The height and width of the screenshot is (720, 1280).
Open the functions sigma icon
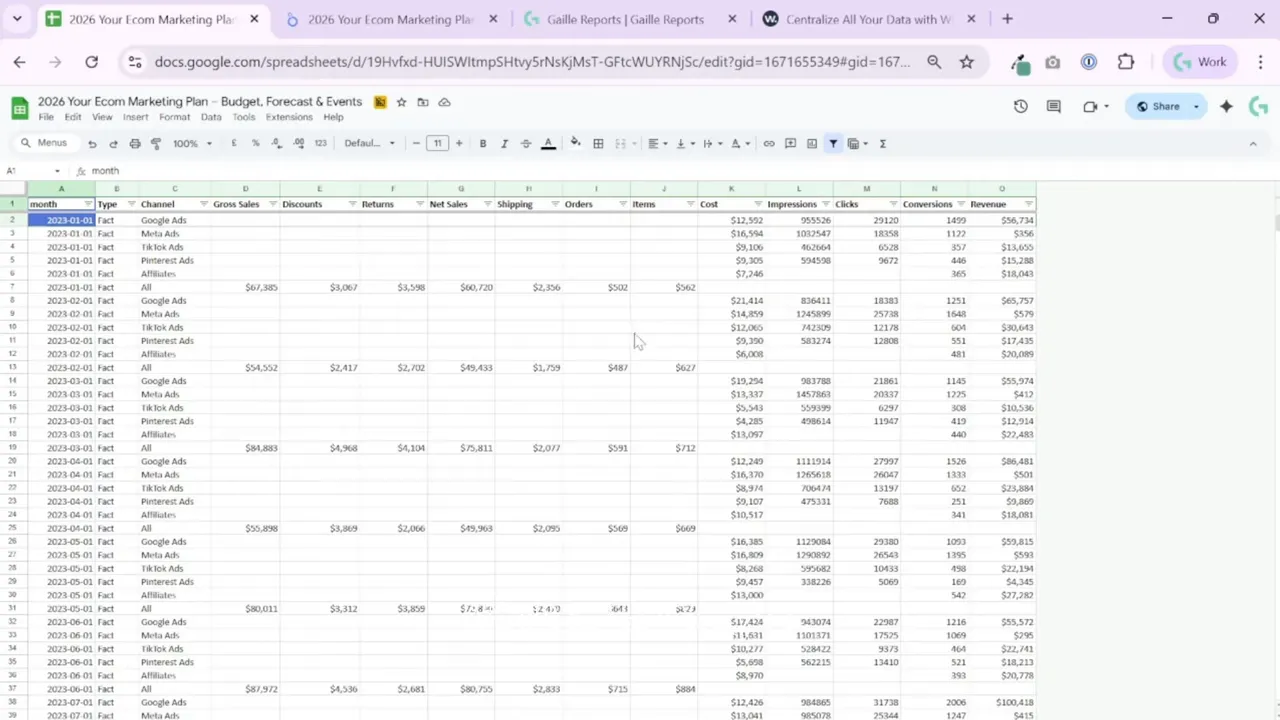coord(882,143)
